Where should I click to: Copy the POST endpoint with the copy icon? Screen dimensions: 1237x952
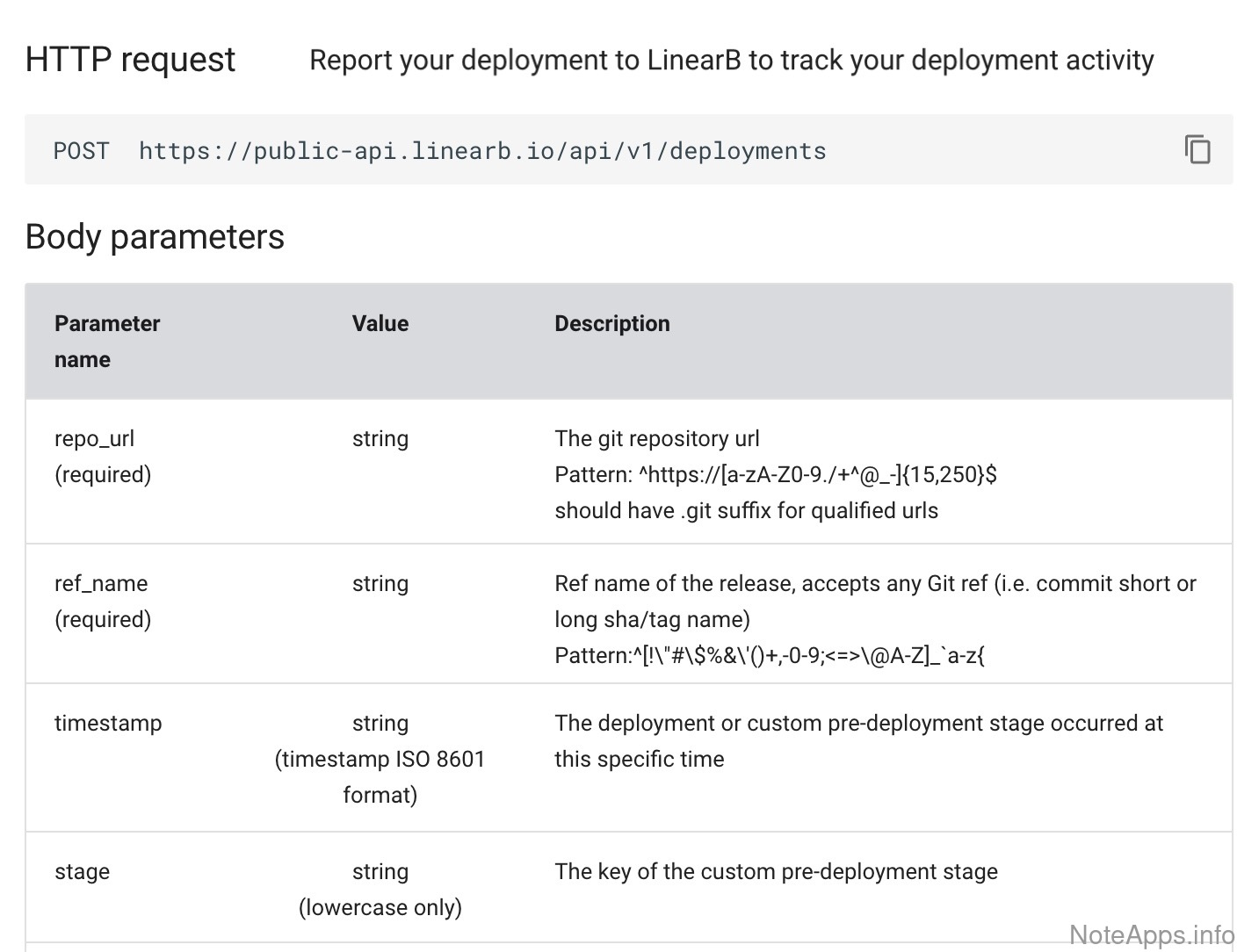[x=1197, y=150]
